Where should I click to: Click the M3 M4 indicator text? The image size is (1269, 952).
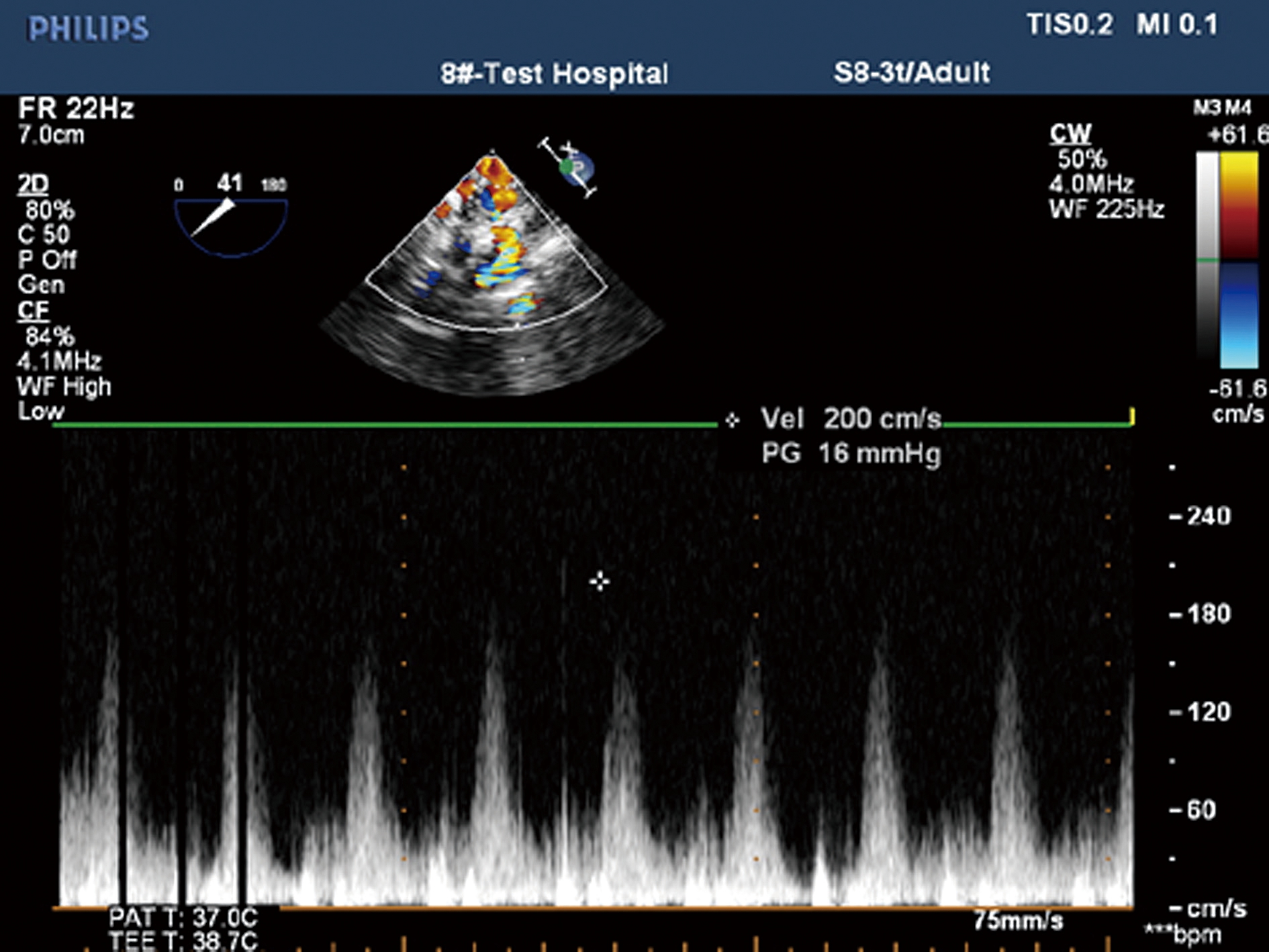click(x=1222, y=108)
